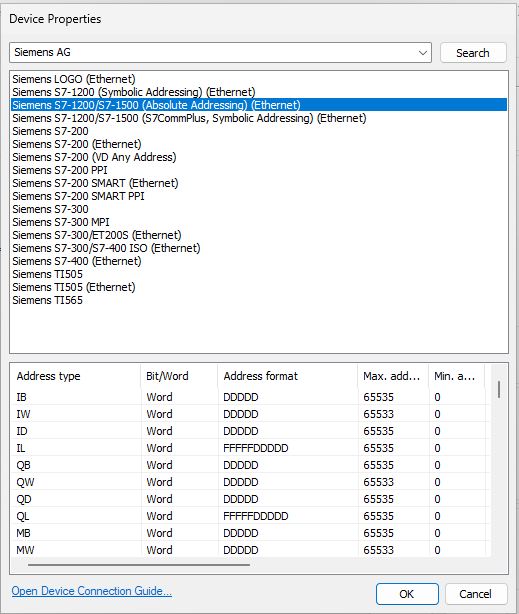
Task: Click the Min. a... column header
Action: [457, 376]
